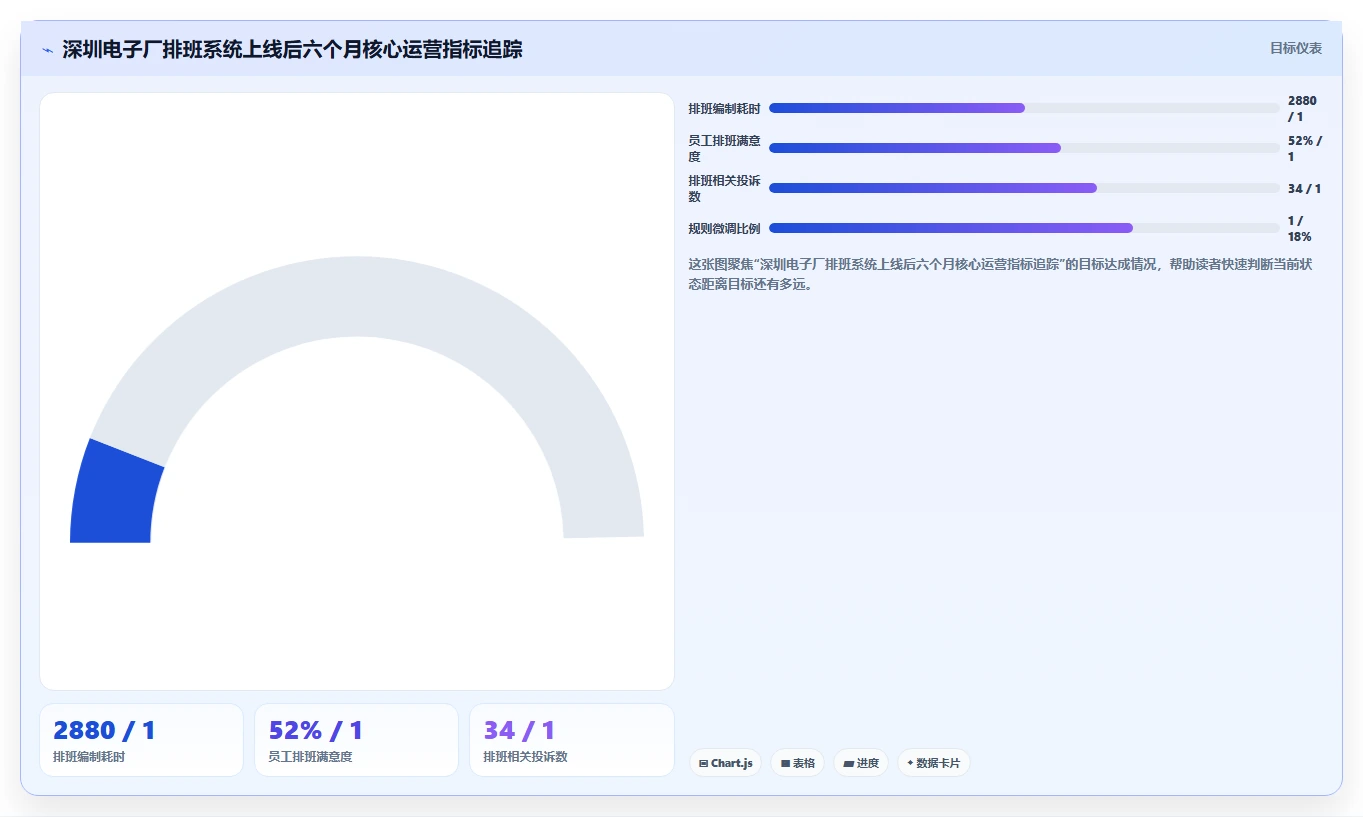1363x817 pixels.
Task: Click the 1 / 18% value text
Action: (x=1299, y=229)
